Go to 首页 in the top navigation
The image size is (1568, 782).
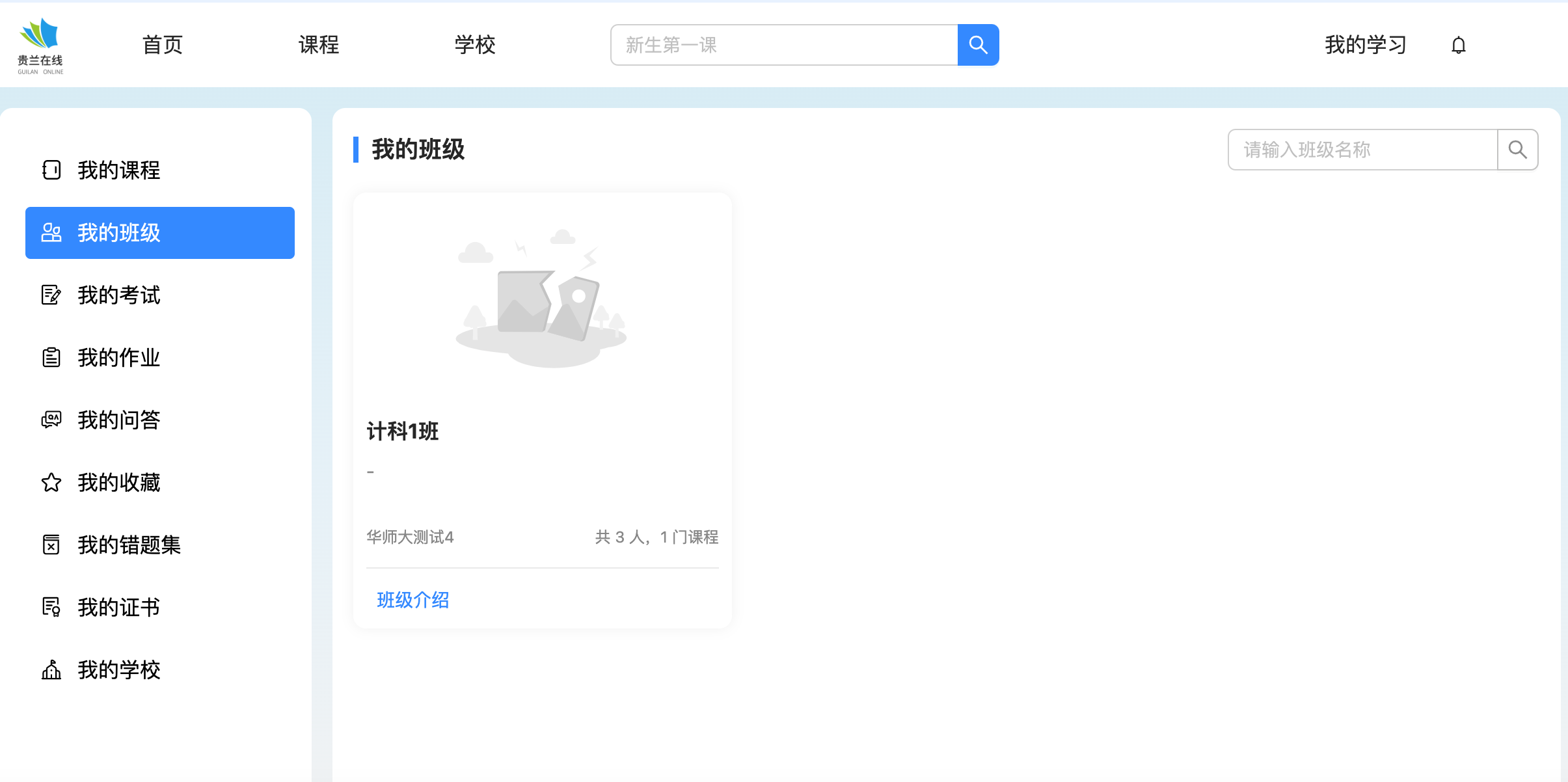163,45
